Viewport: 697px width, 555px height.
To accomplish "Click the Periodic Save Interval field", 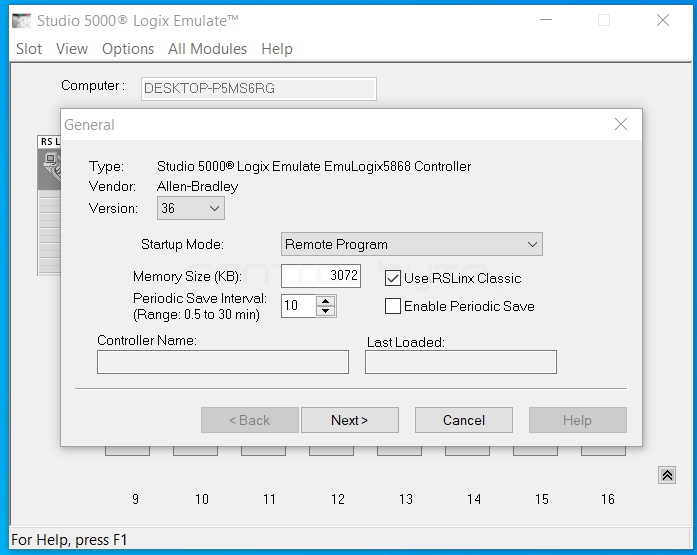I will [x=299, y=306].
